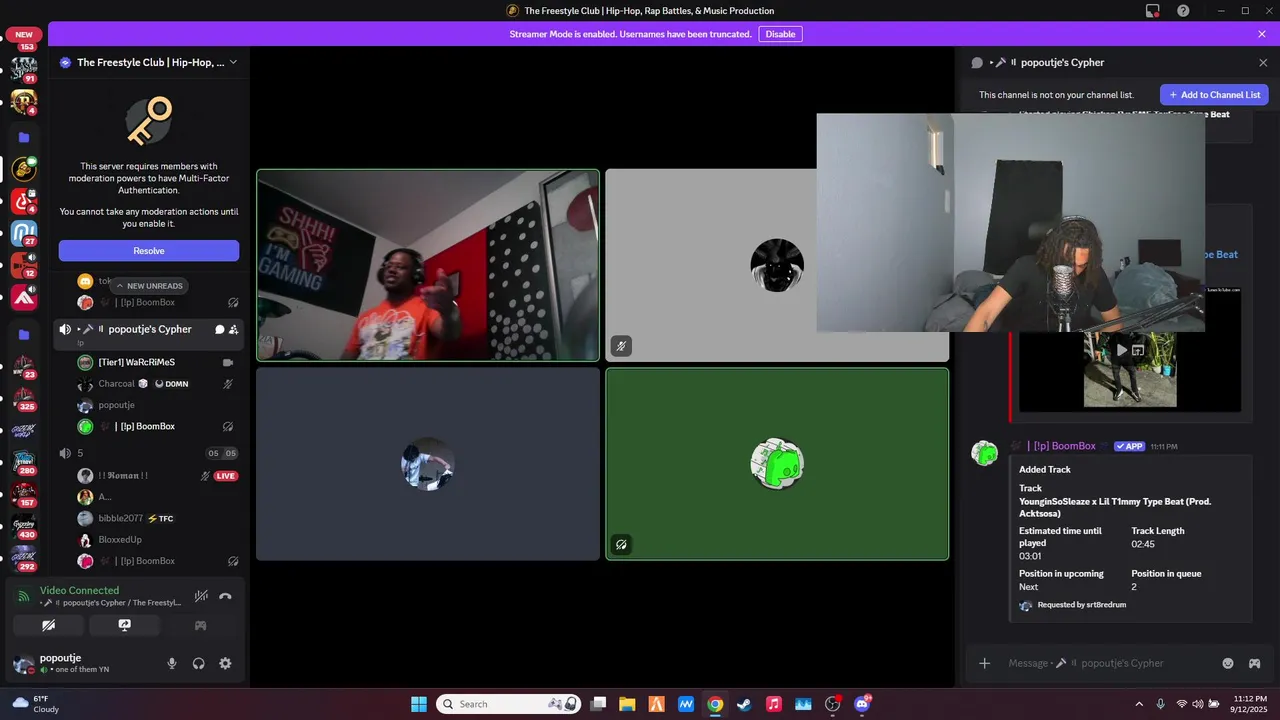Select BloxxedUp voice member
The height and width of the screenshot is (720, 1280).
tap(158, 540)
